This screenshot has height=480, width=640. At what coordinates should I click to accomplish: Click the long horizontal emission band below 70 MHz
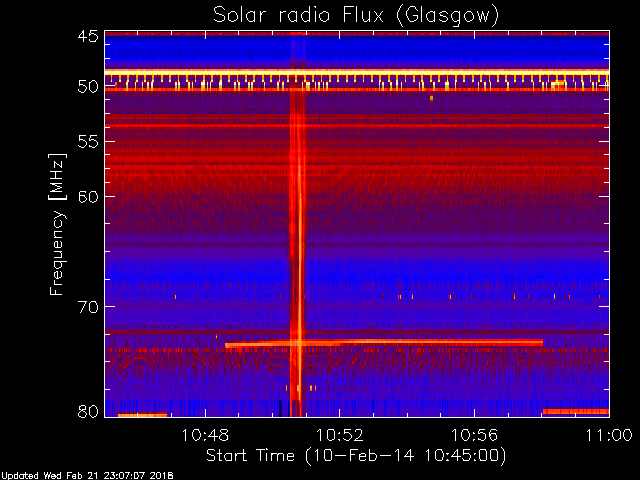(384, 343)
